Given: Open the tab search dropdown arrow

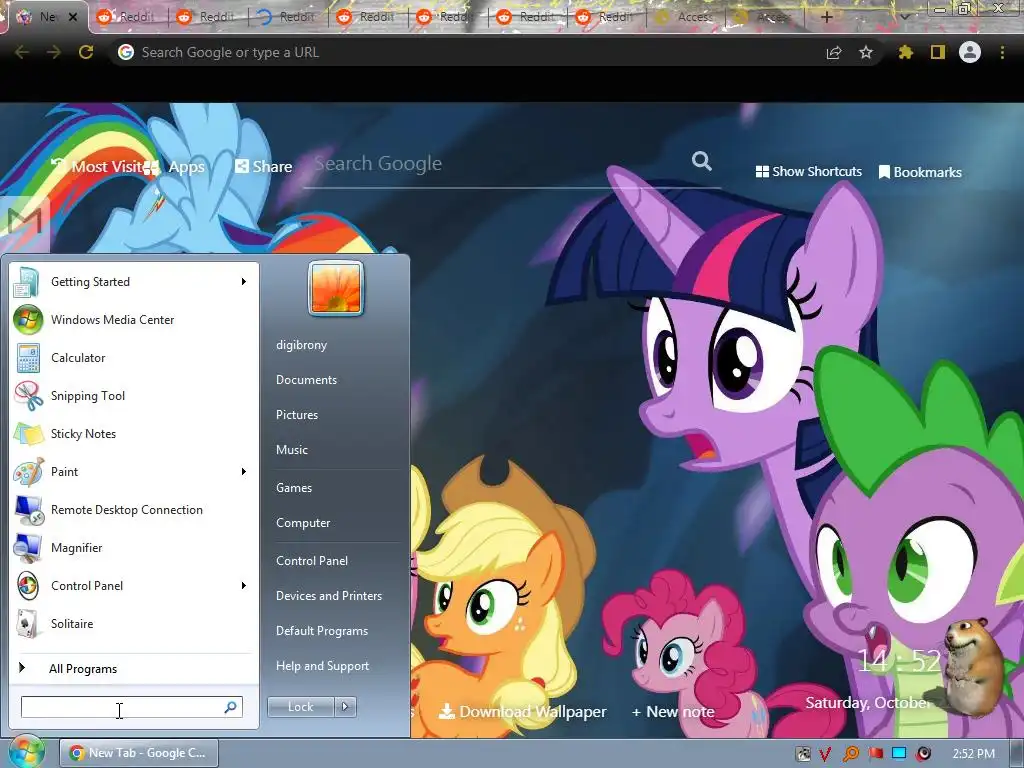Looking at the screenshot, I should (905, 17).
